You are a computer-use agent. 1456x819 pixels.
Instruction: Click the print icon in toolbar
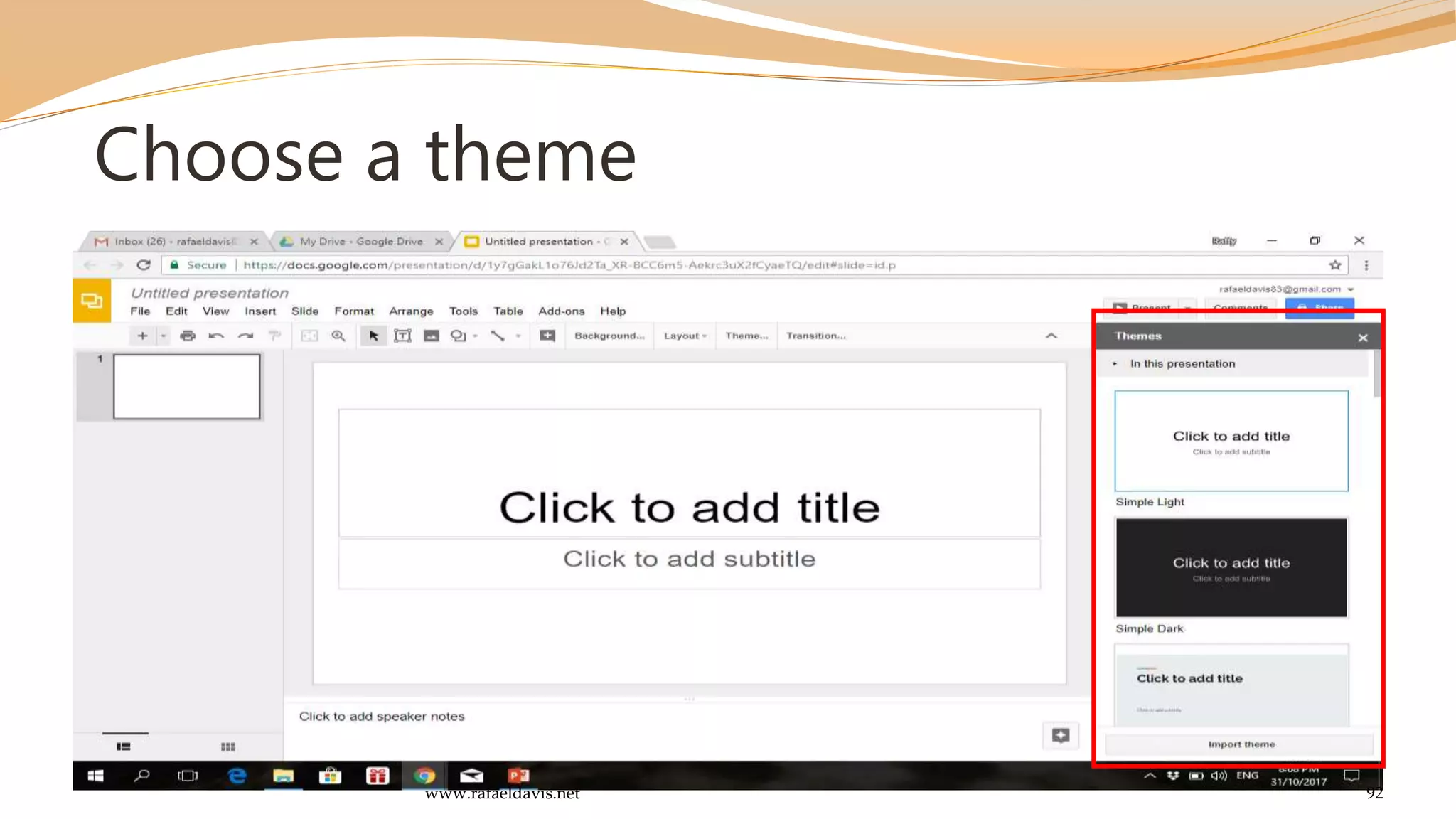(188, 336)
